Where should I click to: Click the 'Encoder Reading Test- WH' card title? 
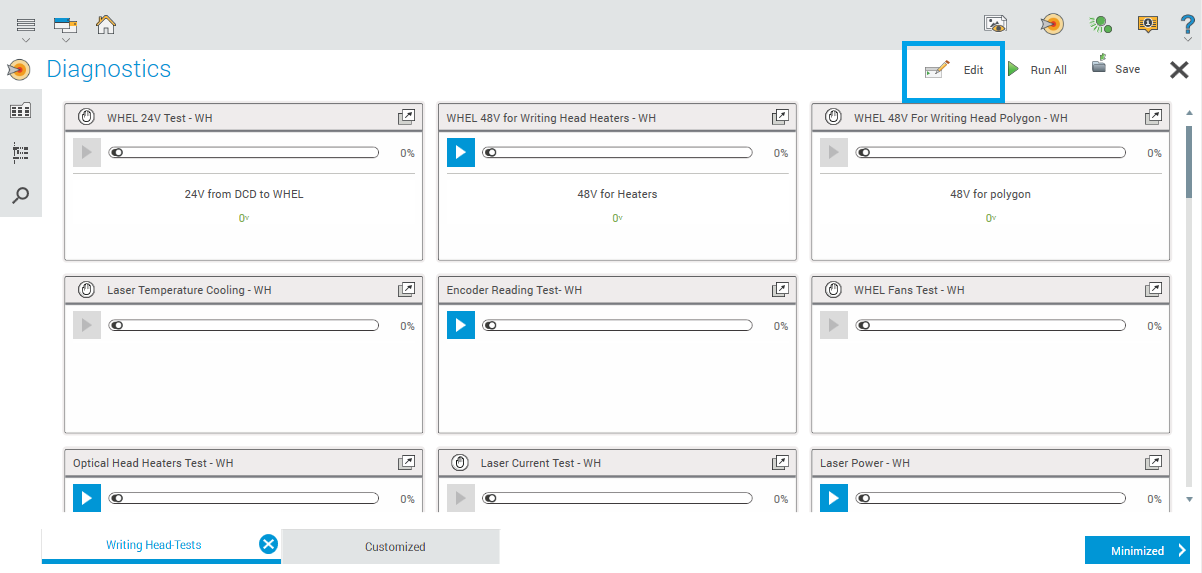point(514,290)
